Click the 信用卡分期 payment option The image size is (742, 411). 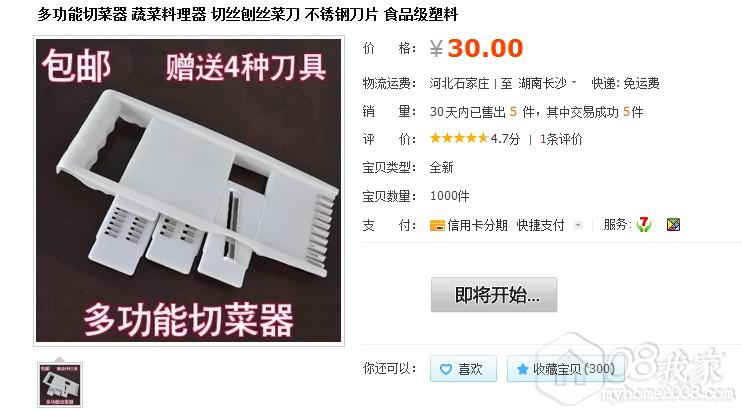click(x=477, y=225)
